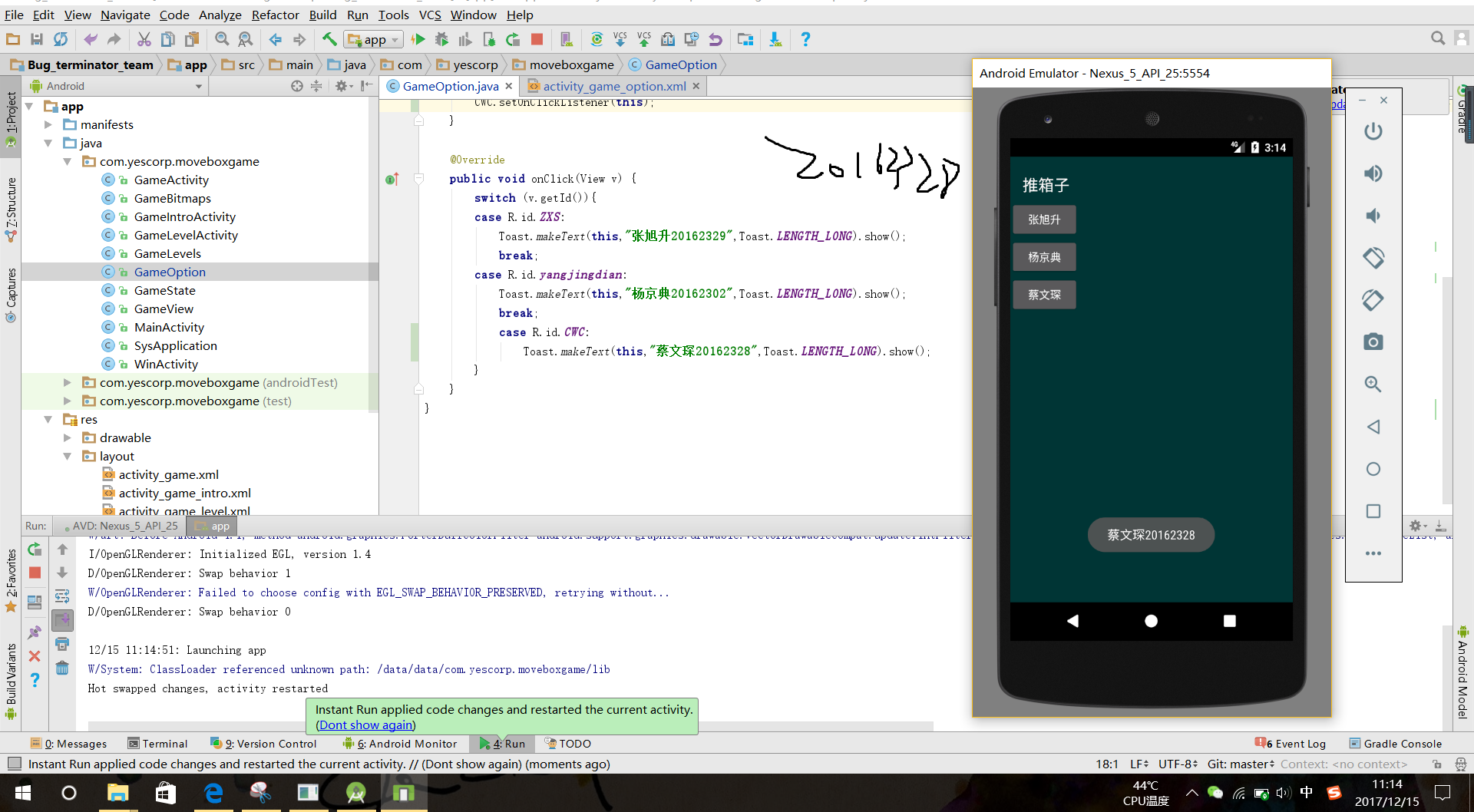Click the Synchronize toolbar icon
Viewport: 1474px width, 812px height.
[61, 39]
